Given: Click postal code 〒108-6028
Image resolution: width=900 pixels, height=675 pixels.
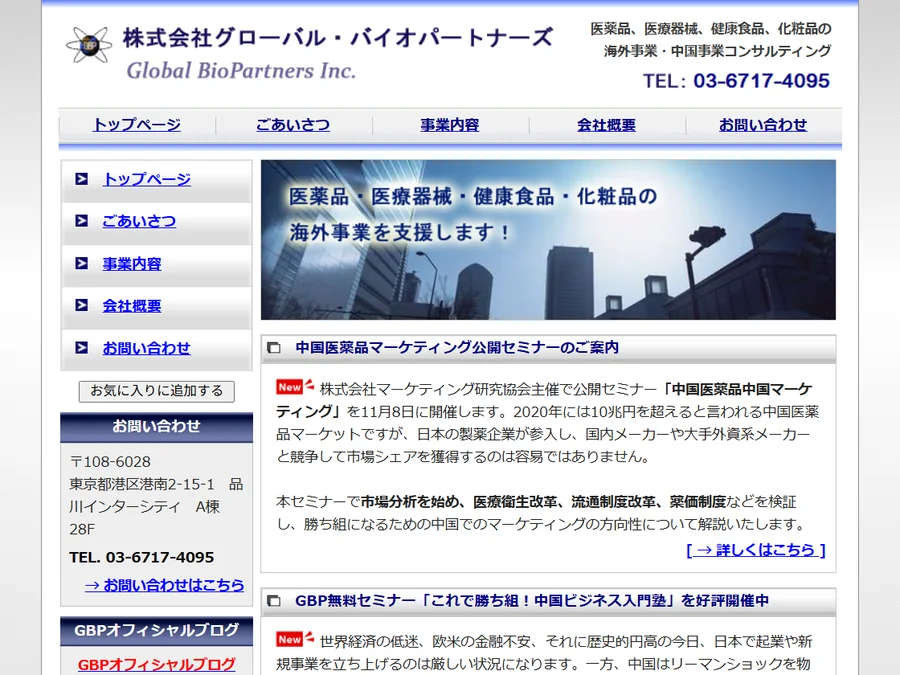Looking at the screenshot, I should (x=110, y=462).
